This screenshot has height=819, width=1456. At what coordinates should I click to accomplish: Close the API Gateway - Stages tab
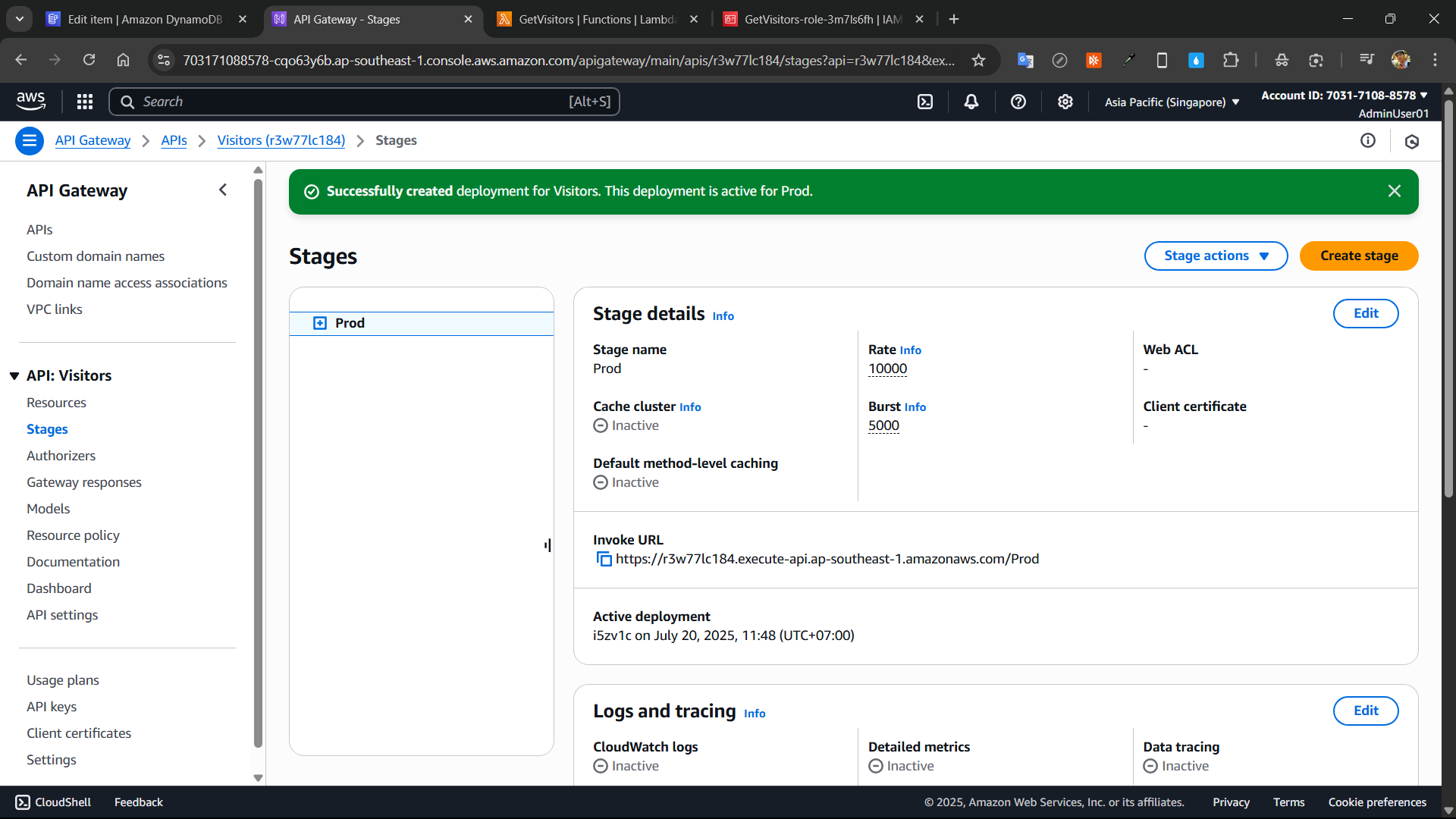[468, 19]
